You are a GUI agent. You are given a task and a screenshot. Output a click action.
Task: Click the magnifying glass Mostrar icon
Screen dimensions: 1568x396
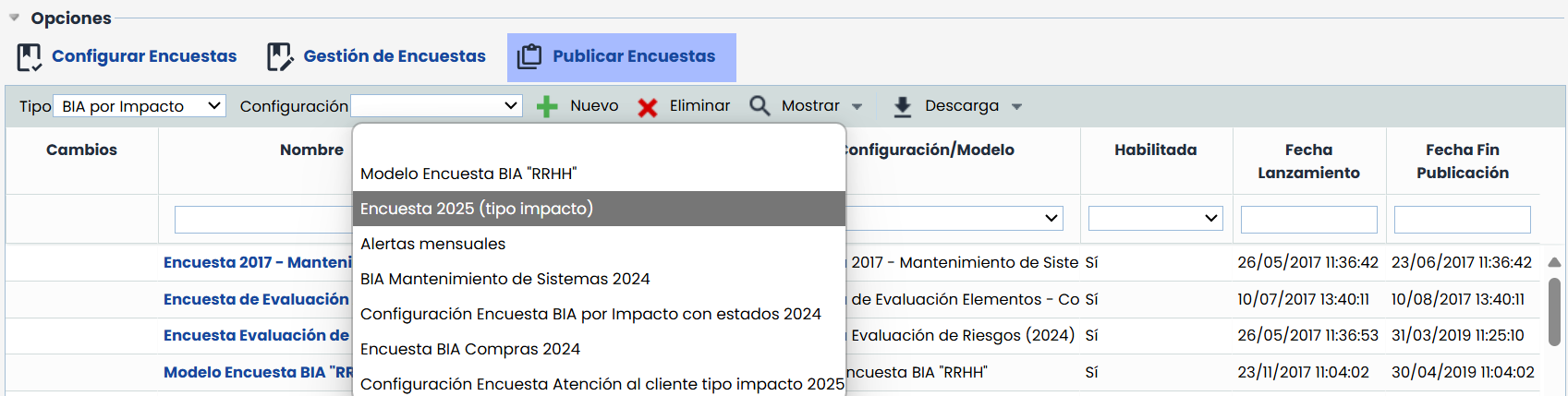(x=760, y=106)
